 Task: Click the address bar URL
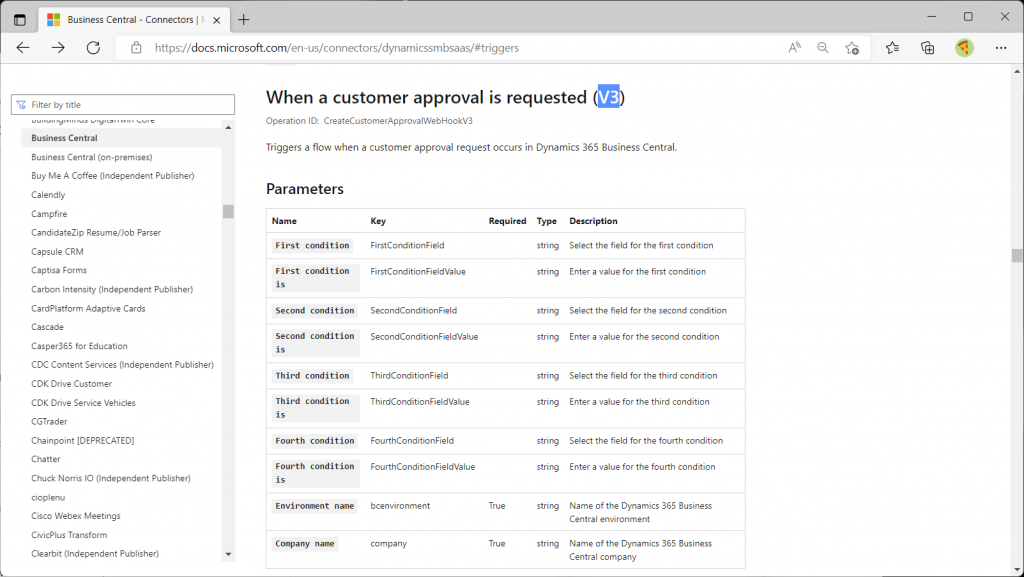coord(337,48)
